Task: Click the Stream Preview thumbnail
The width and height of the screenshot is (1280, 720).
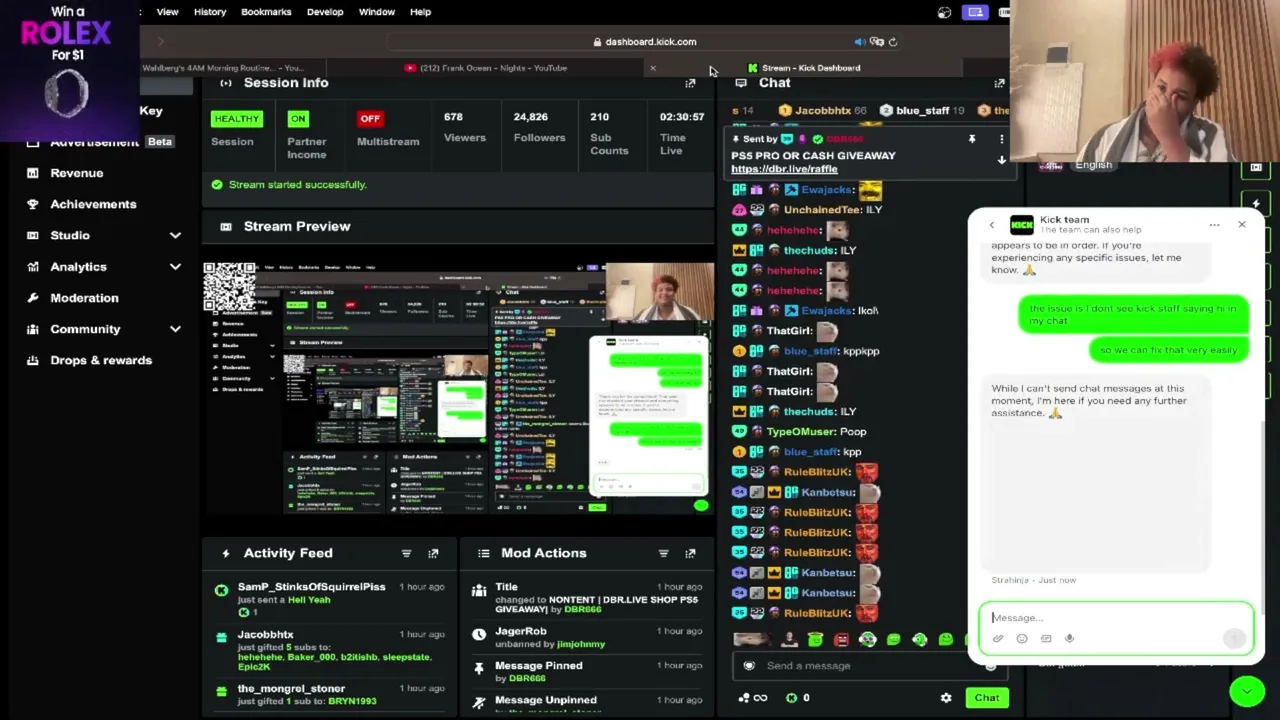Action: tap(458, 388)
